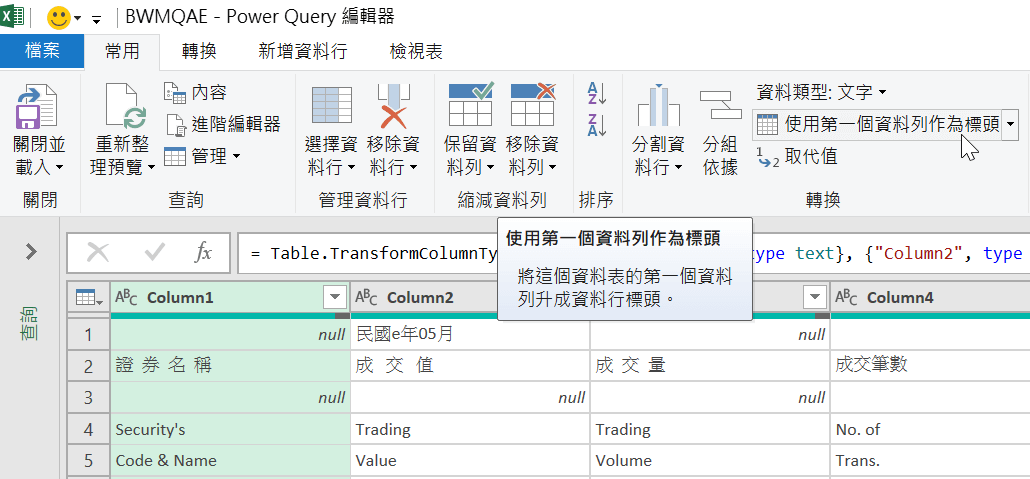This screenshot has width=1030, height=479.
Task: Click the fx formula icon
Action: coord(203,252)
